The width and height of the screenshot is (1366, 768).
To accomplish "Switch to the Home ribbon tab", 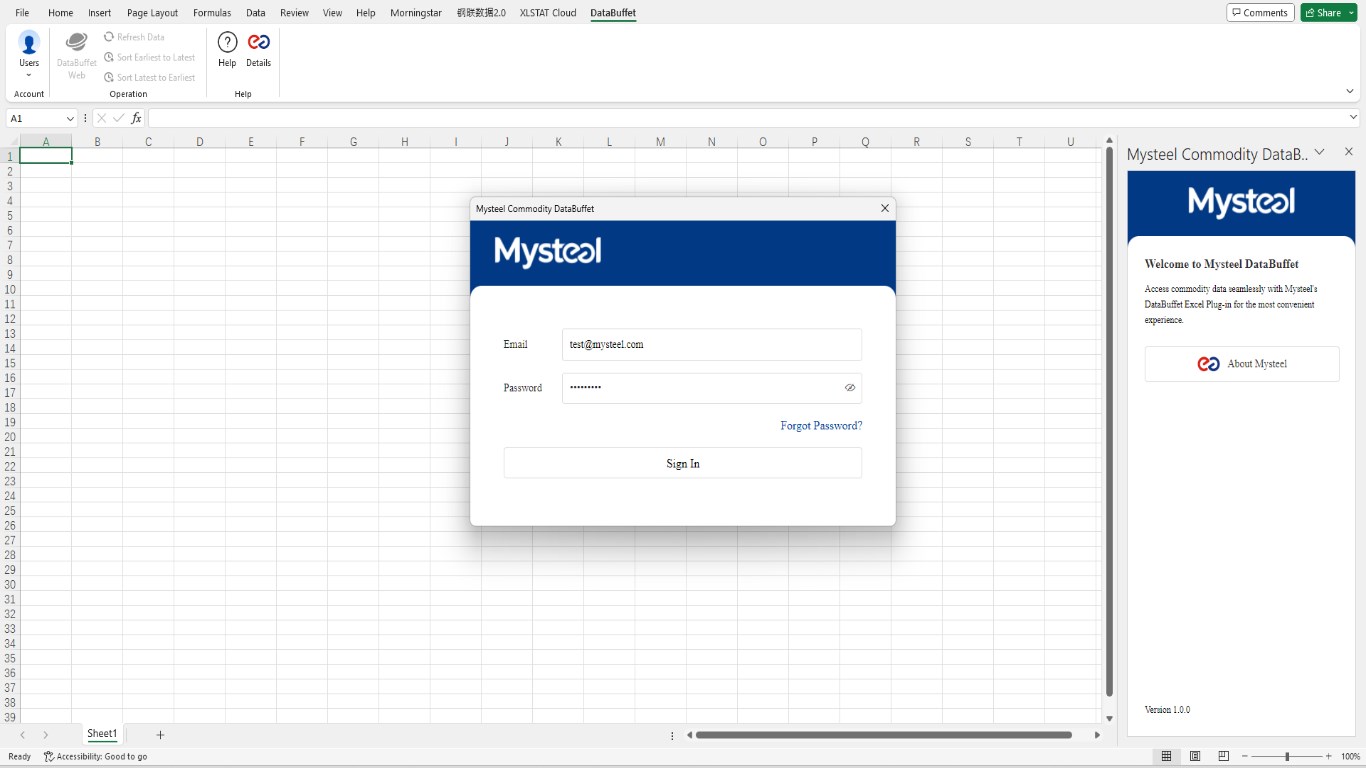I will [x=60, y=13].
